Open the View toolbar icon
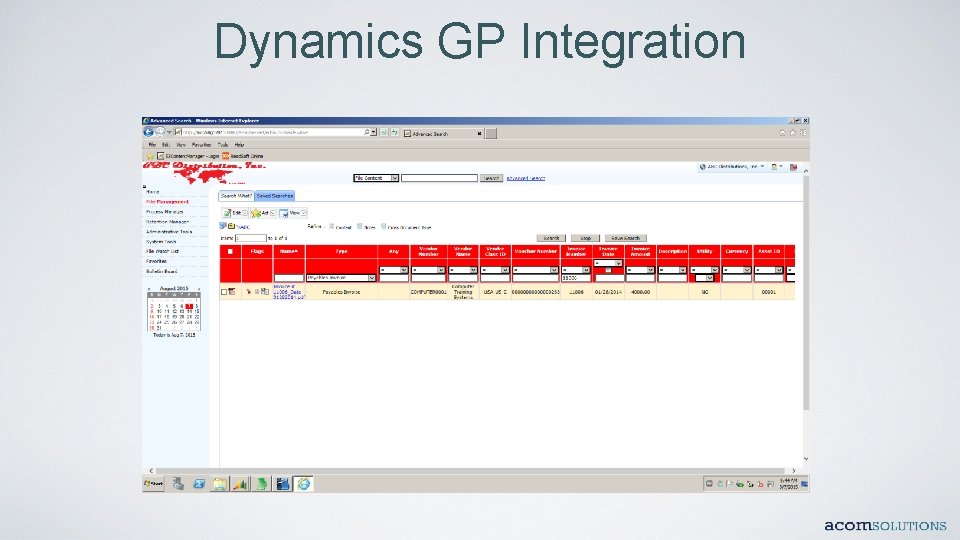960x540 pixels. 284,213
